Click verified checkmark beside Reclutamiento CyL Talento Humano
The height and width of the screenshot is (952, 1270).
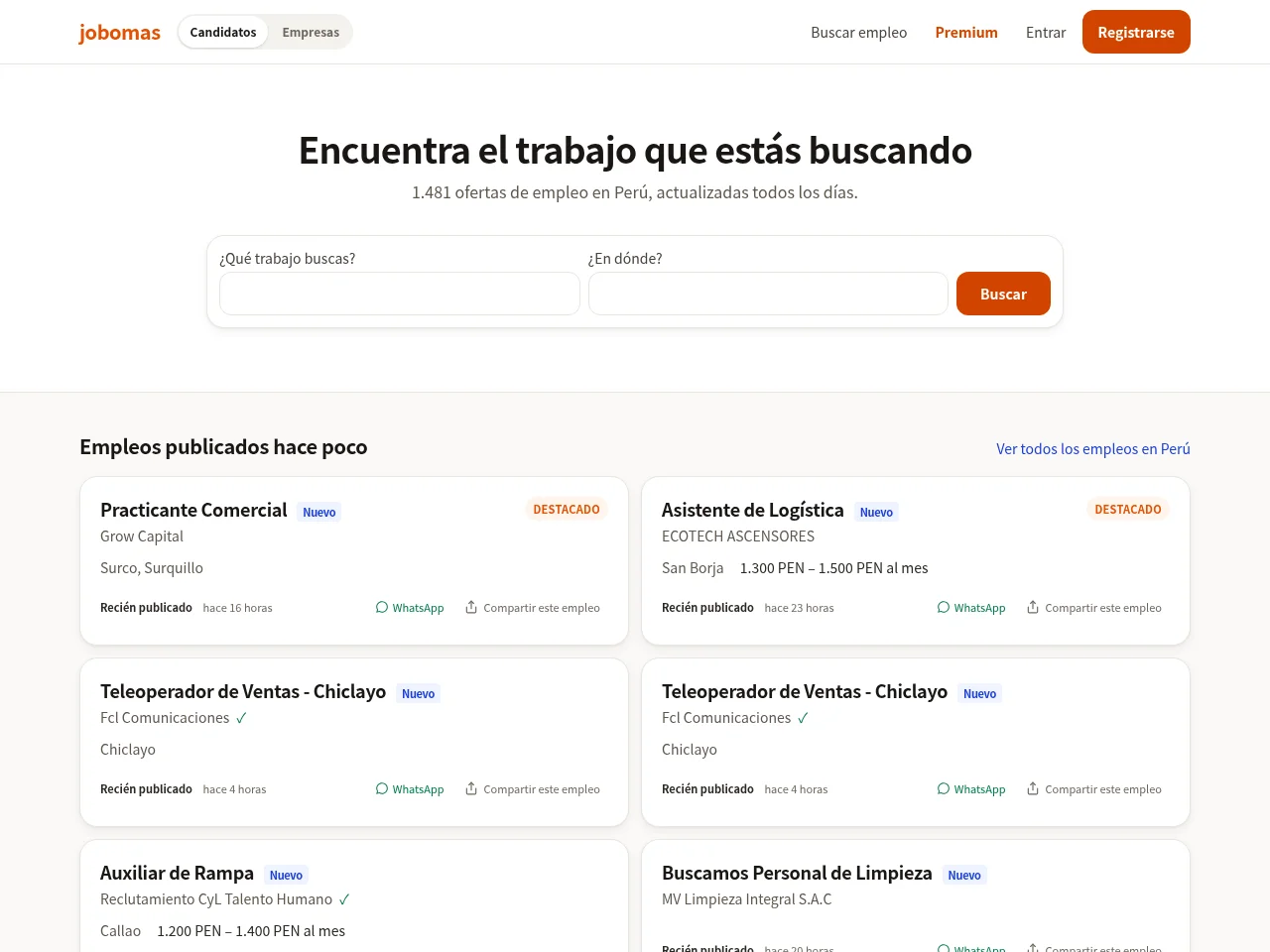344,899
